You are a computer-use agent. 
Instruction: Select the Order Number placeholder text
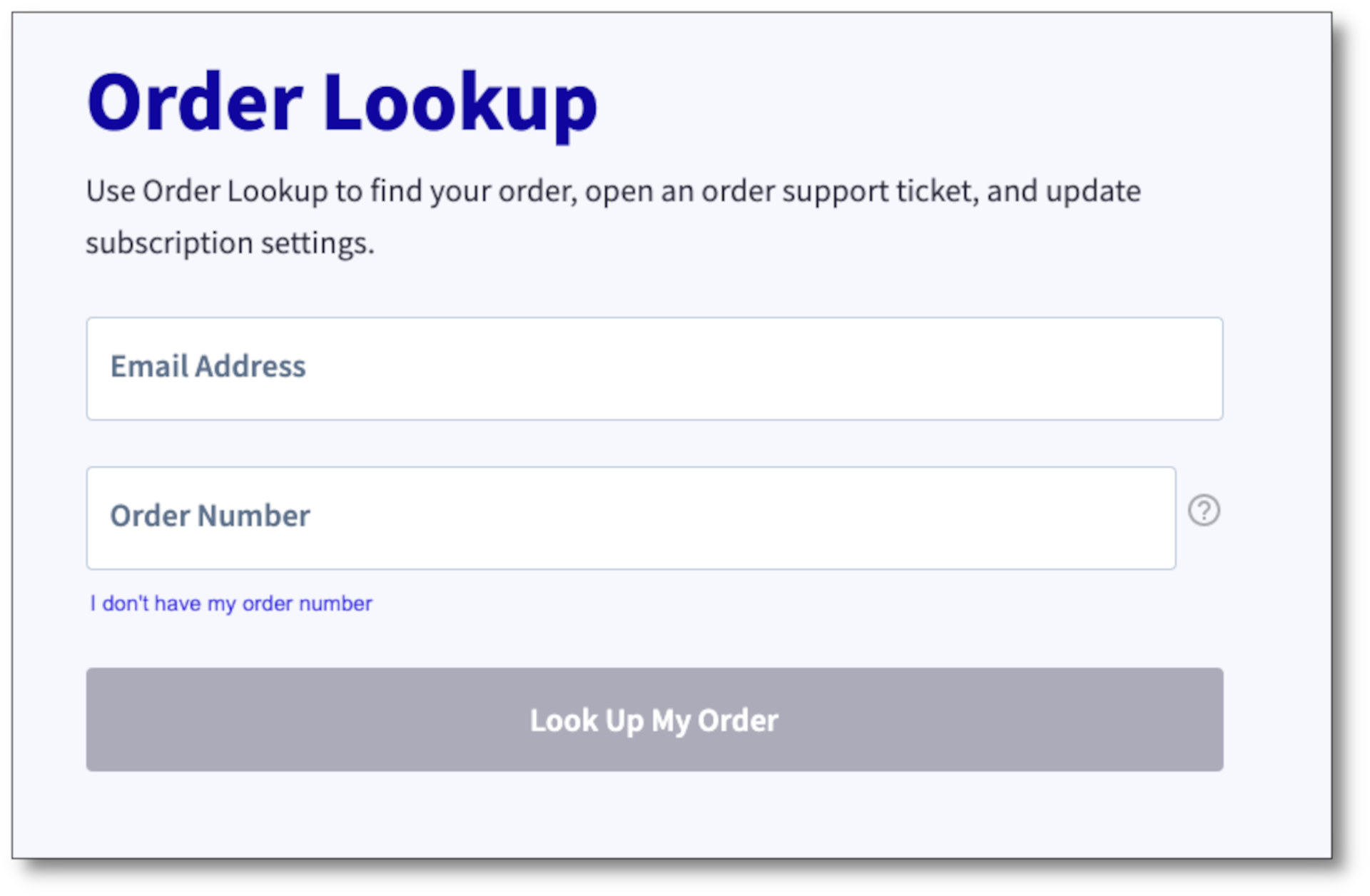click(210, 516)
